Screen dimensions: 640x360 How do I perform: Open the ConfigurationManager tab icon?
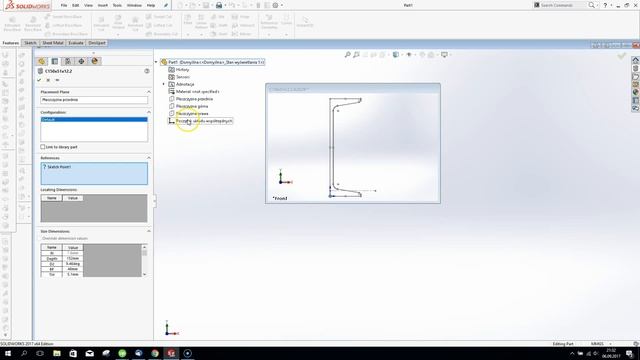[68, 61]
